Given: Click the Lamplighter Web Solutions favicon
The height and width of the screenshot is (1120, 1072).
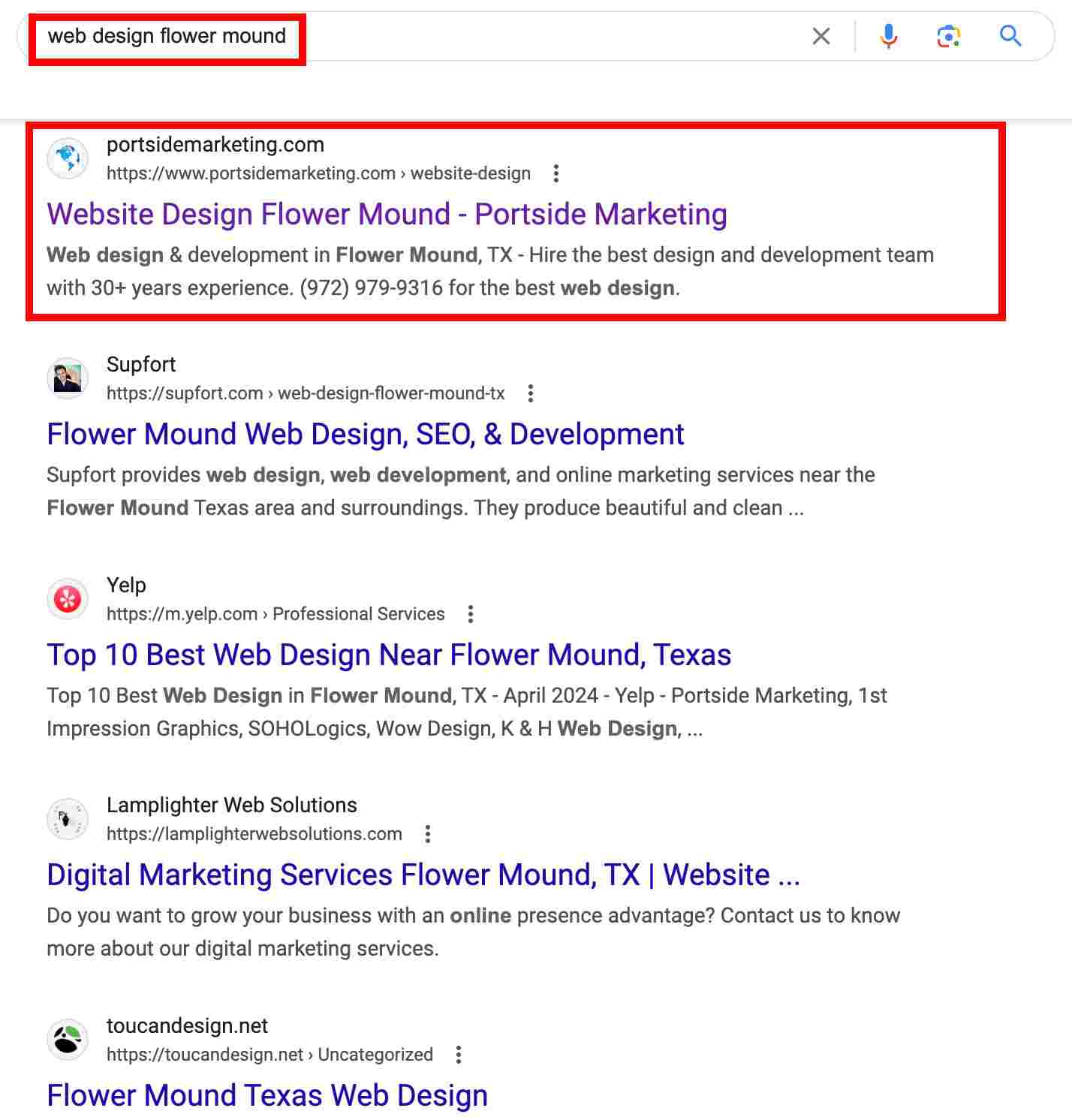Looking at the screenshot, I should (x=67, y=818).
